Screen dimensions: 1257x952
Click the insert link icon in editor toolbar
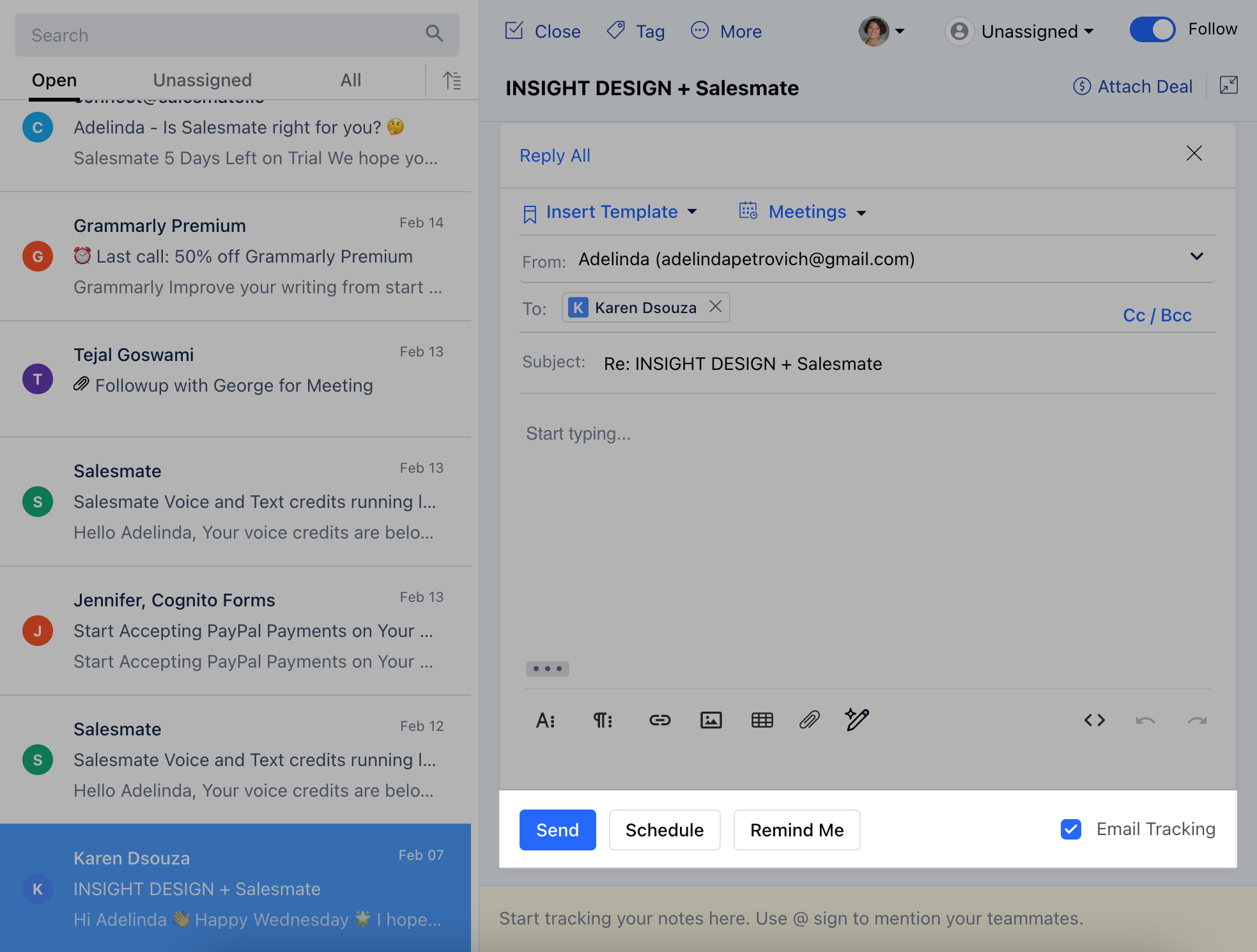click(x=659, y=720)
